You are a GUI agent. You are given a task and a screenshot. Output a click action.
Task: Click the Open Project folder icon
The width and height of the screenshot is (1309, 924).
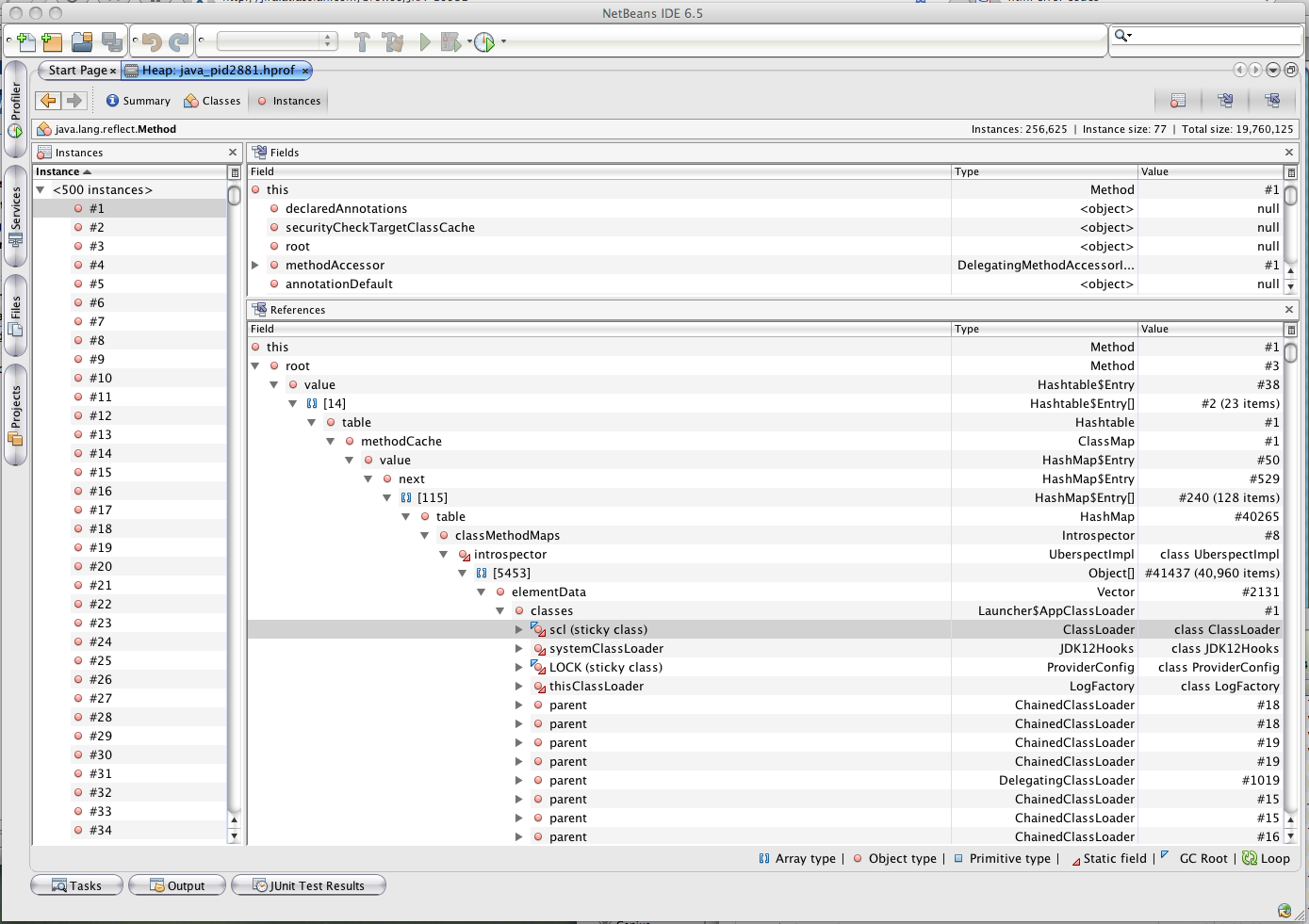[x=82, y=41]
